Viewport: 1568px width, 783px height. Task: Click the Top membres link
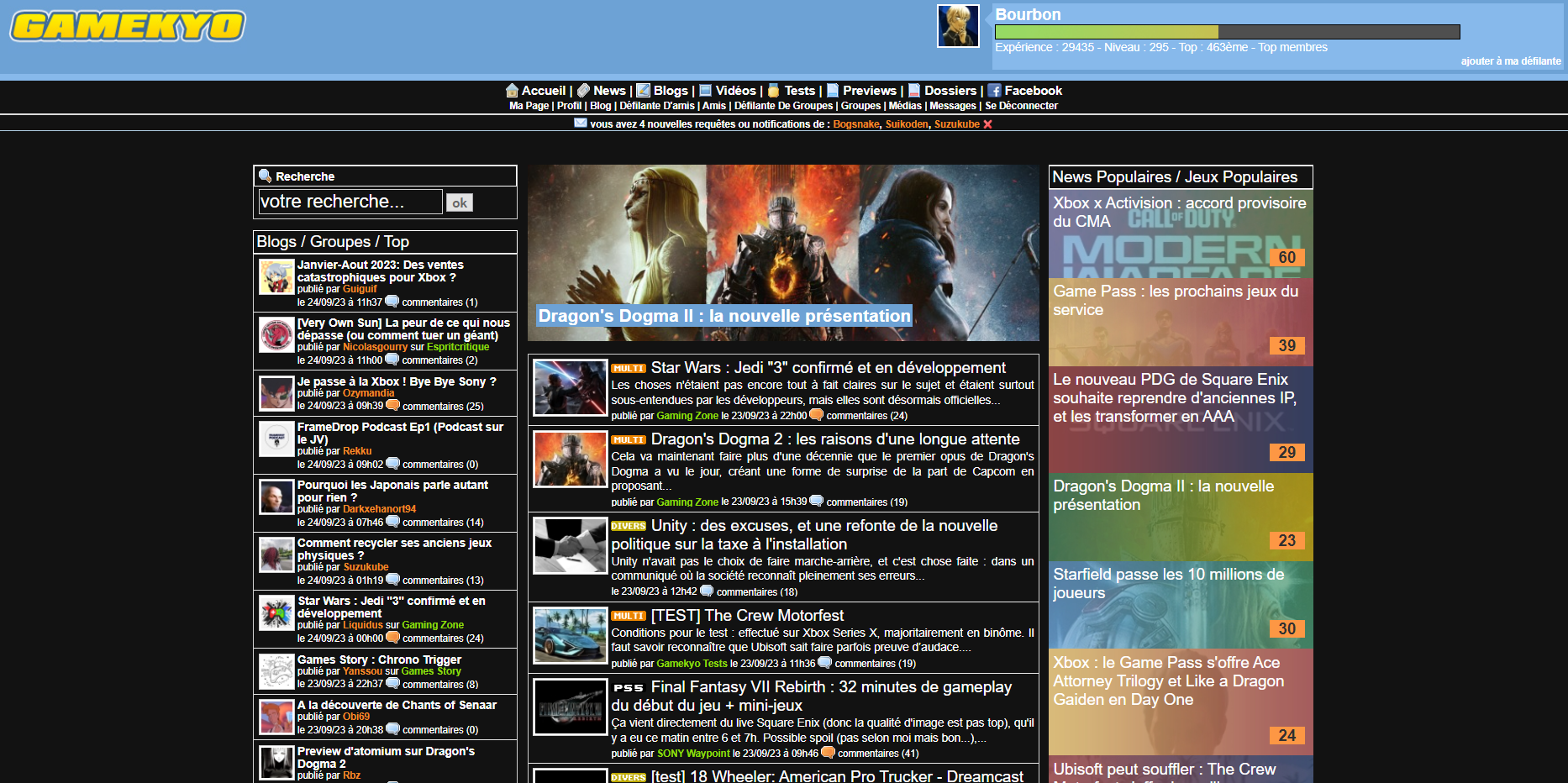click(x=1292, y=47)
